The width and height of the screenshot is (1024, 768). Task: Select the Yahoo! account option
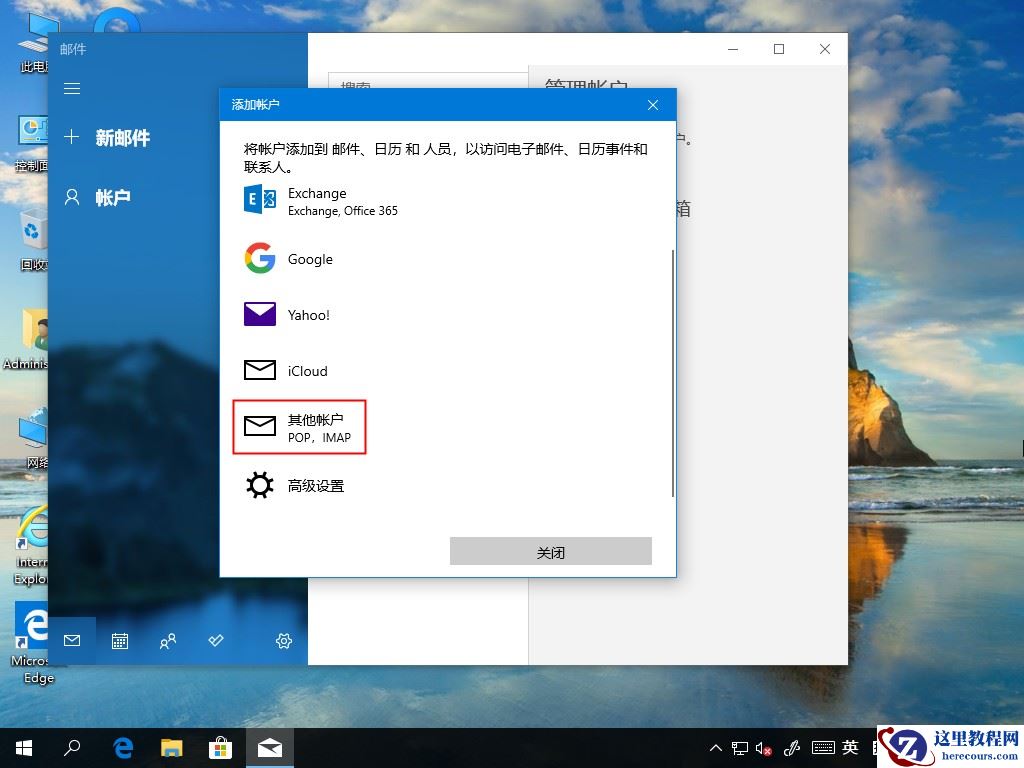(308, 315)
